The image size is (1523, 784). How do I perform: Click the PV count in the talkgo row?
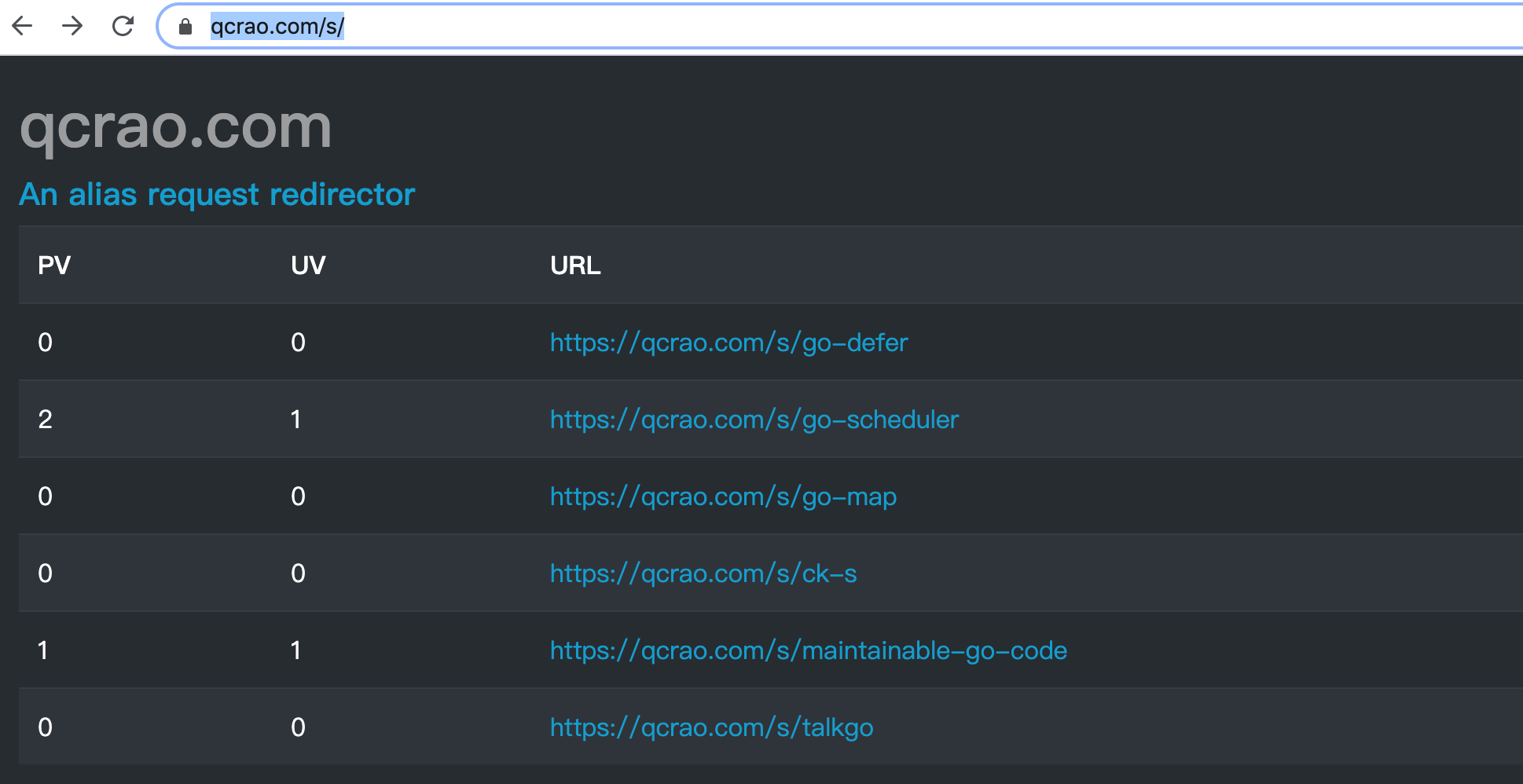click(46, 727)
